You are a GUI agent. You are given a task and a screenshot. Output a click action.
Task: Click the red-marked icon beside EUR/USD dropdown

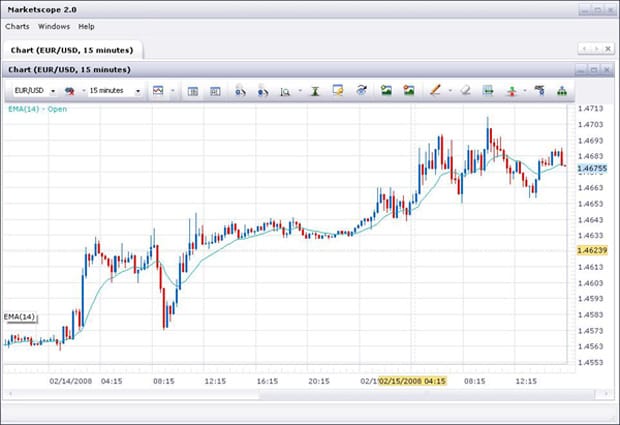(x=70, y=90)
